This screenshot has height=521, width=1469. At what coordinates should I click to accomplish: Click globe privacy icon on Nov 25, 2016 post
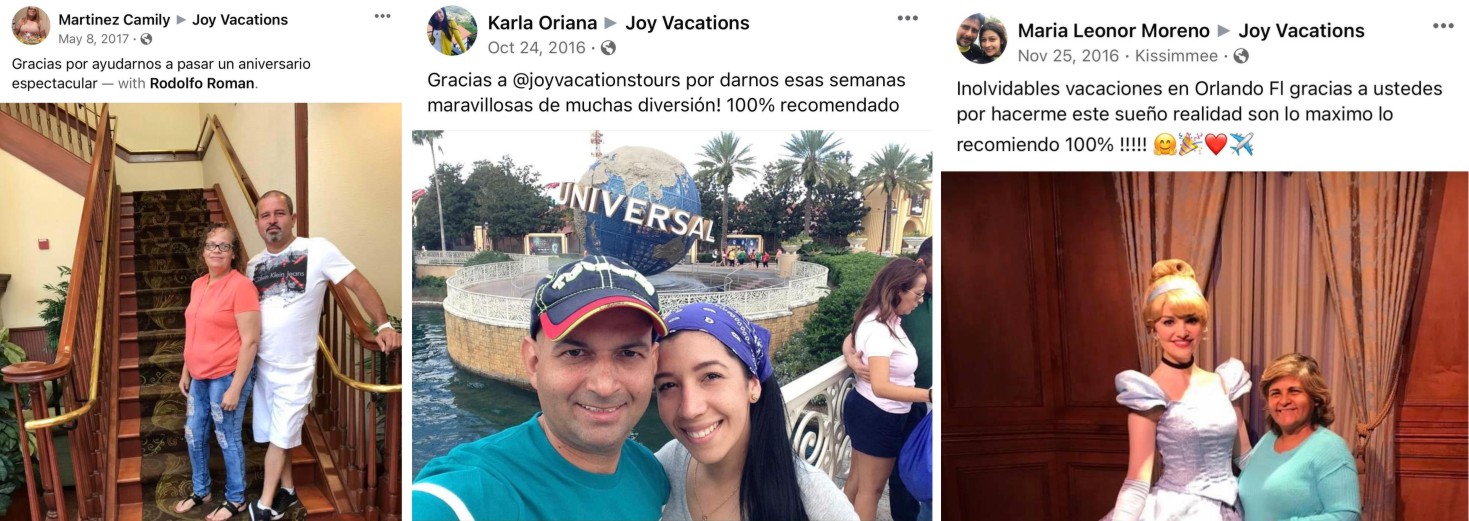tap(1241, 56)
